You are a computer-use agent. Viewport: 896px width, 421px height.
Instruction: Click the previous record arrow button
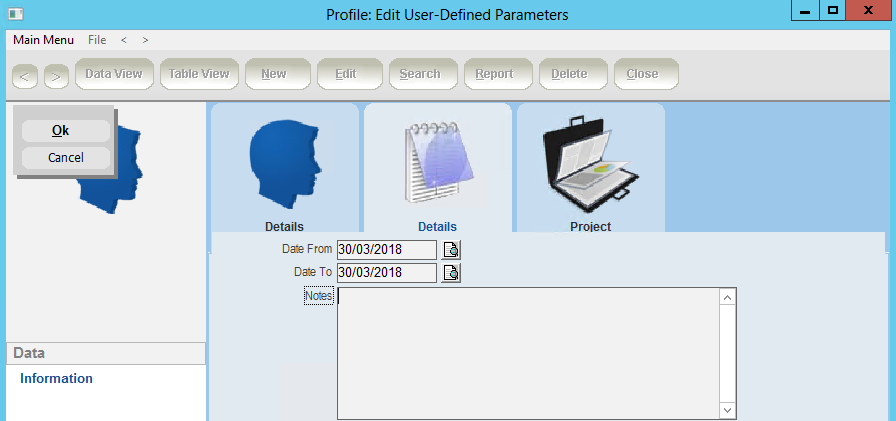click(26, 75)
